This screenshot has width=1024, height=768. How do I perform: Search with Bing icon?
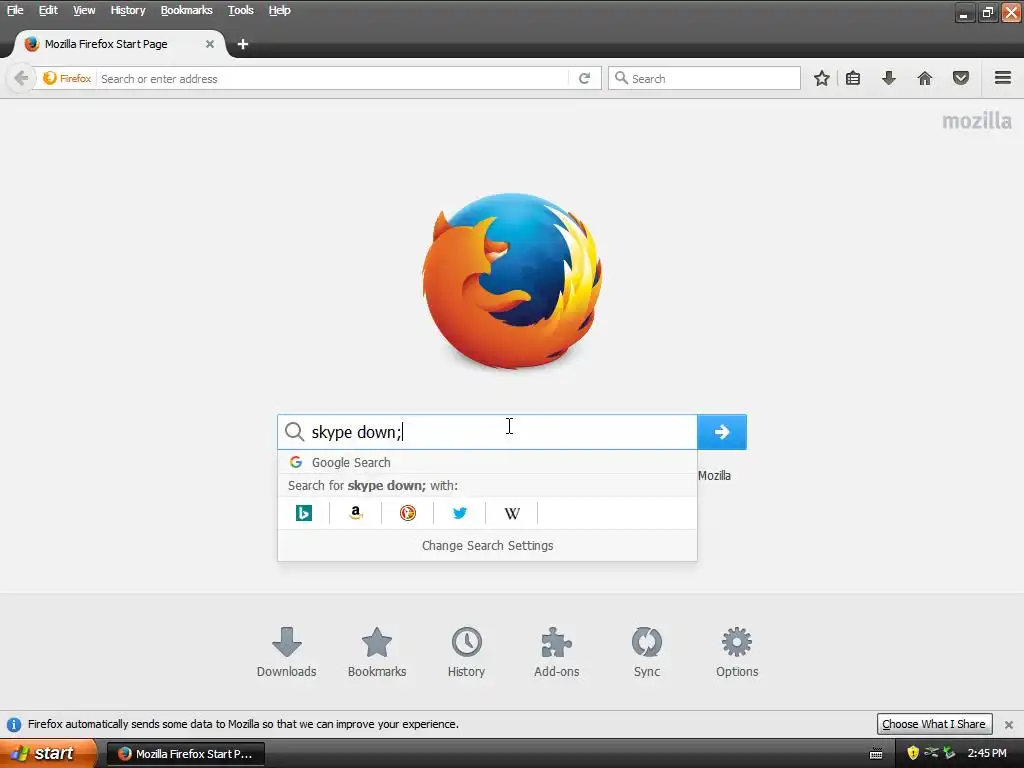point(304,513)
